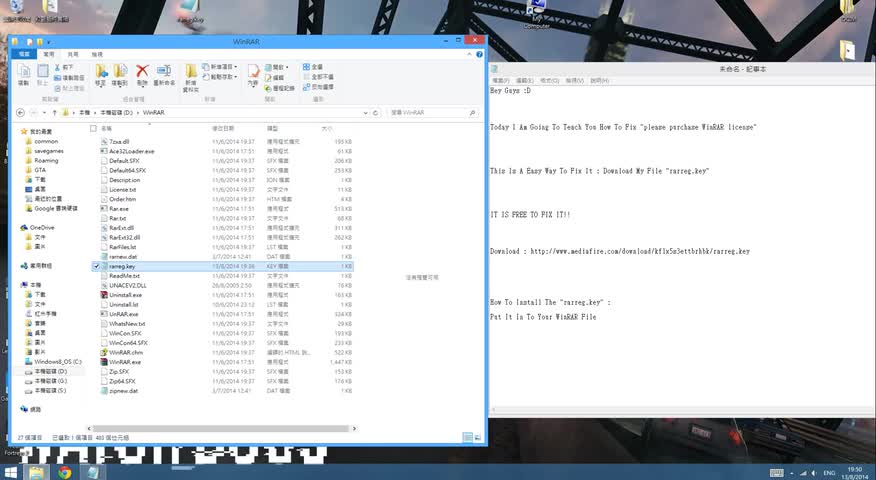Click the blue Help question mark icon
This screenshot has height=480, width=876.
pyautogui.click(x=479, y=54)
